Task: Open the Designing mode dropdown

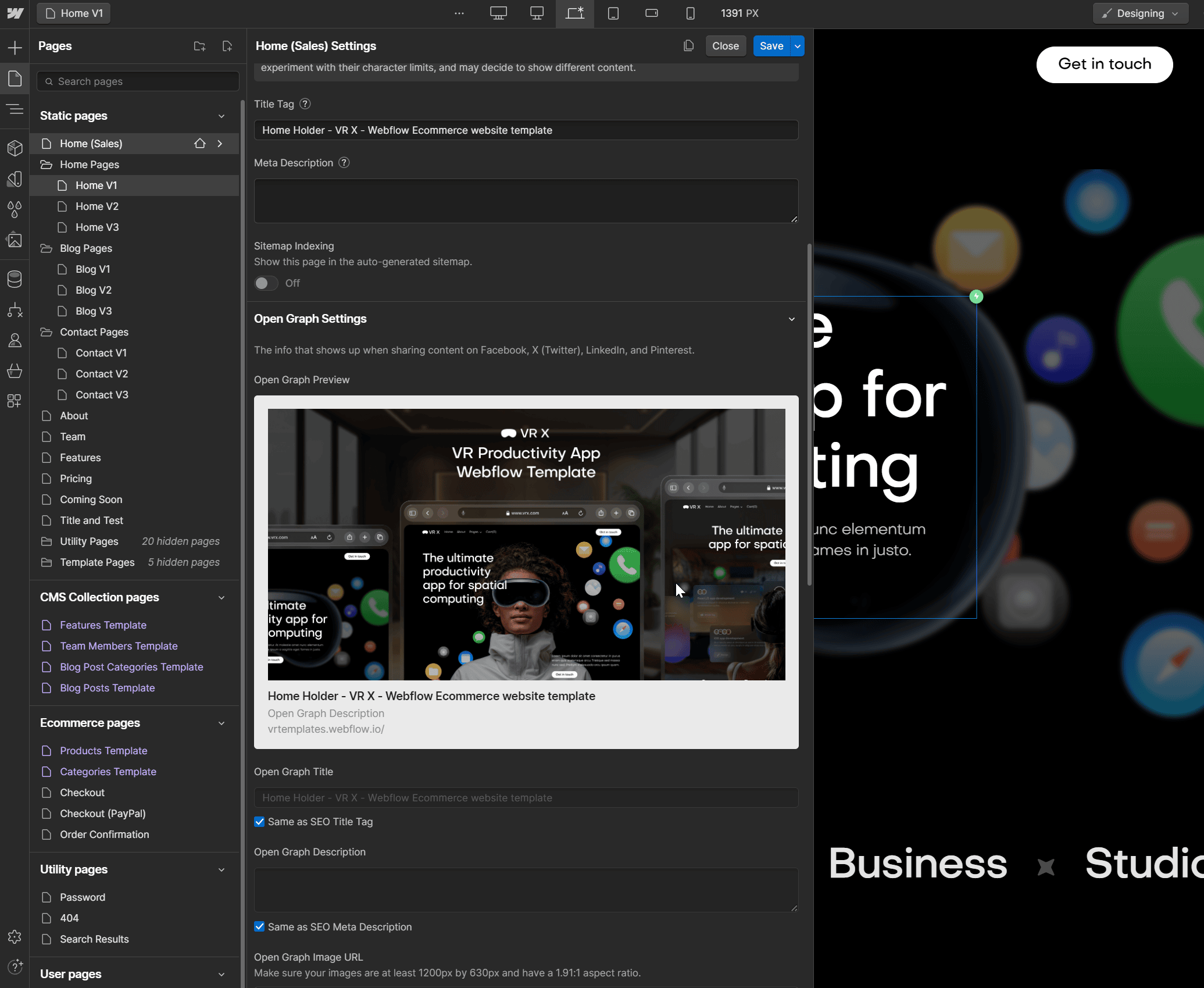Action: point(1142,13)
